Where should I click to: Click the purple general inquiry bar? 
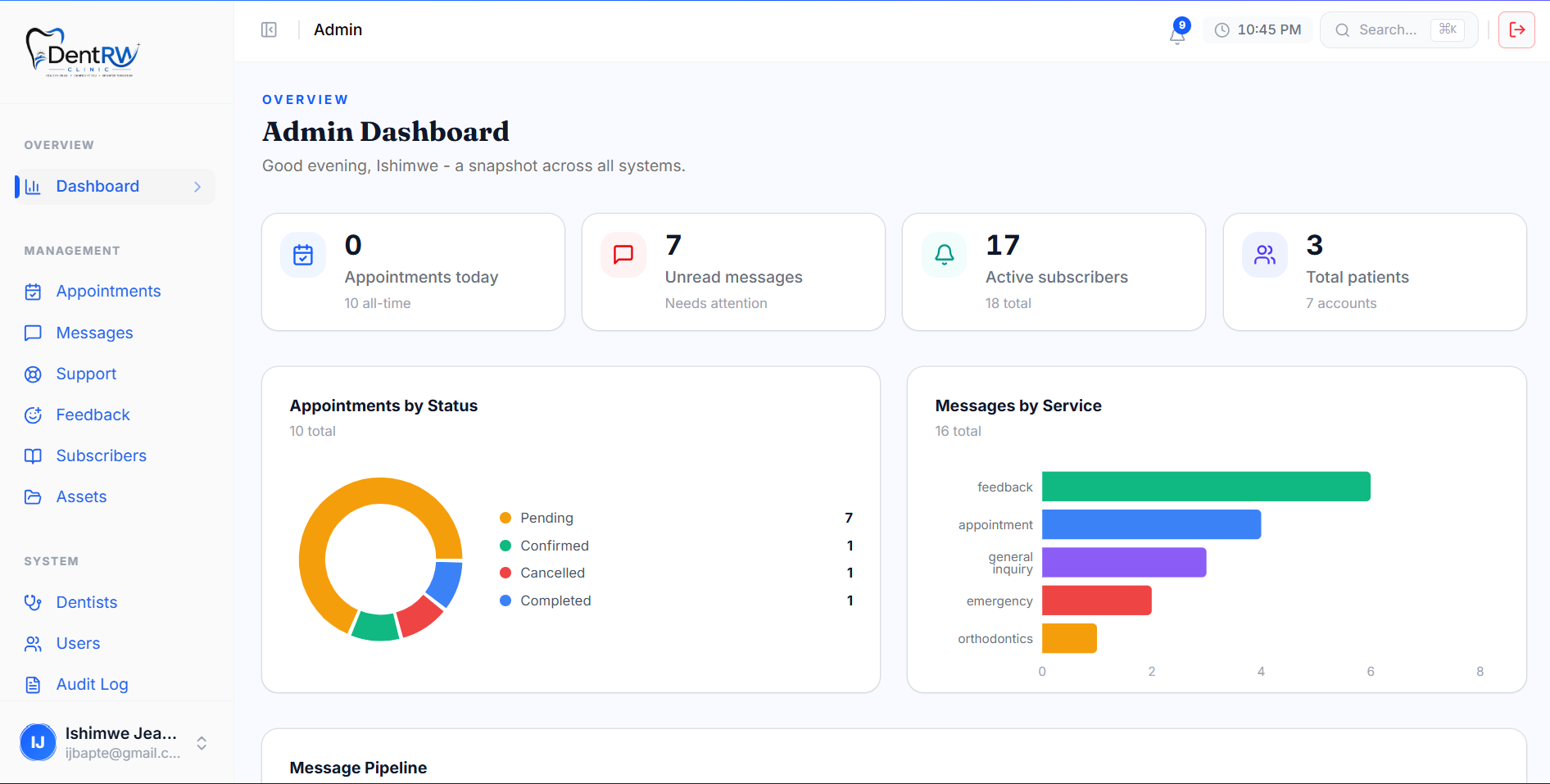point(1124,563)
